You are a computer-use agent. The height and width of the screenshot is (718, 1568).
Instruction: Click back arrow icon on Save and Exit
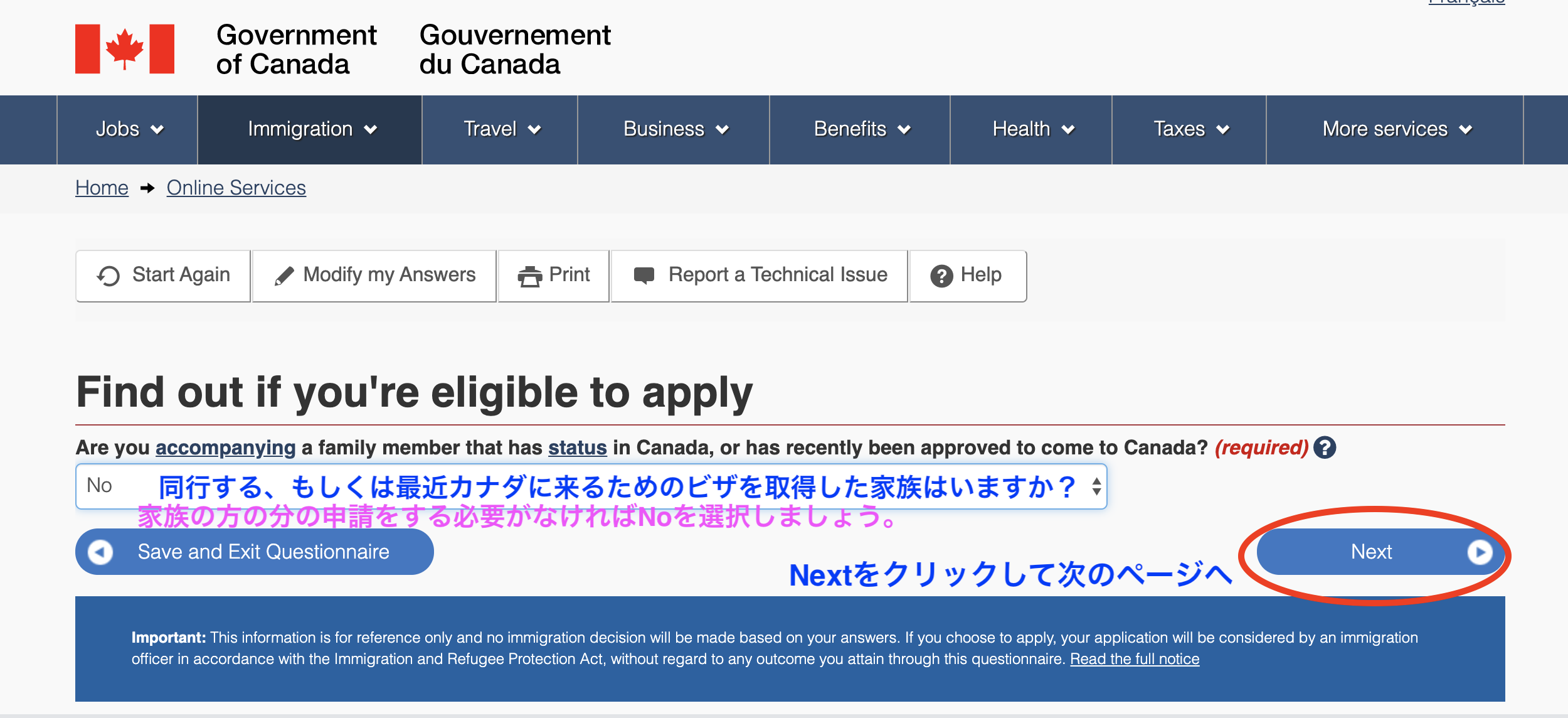100,552
